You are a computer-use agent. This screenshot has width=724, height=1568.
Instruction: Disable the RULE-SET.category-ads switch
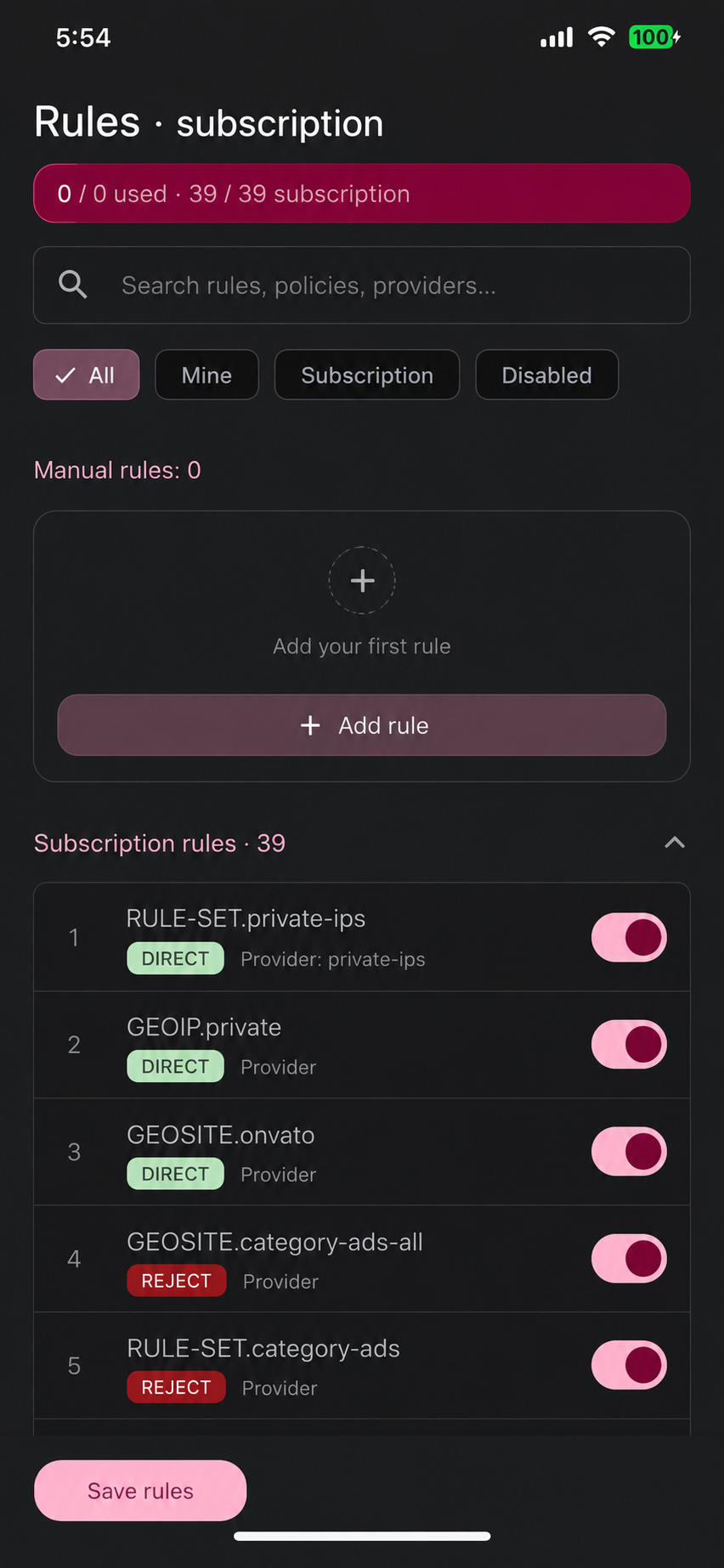pos(629,1366)
